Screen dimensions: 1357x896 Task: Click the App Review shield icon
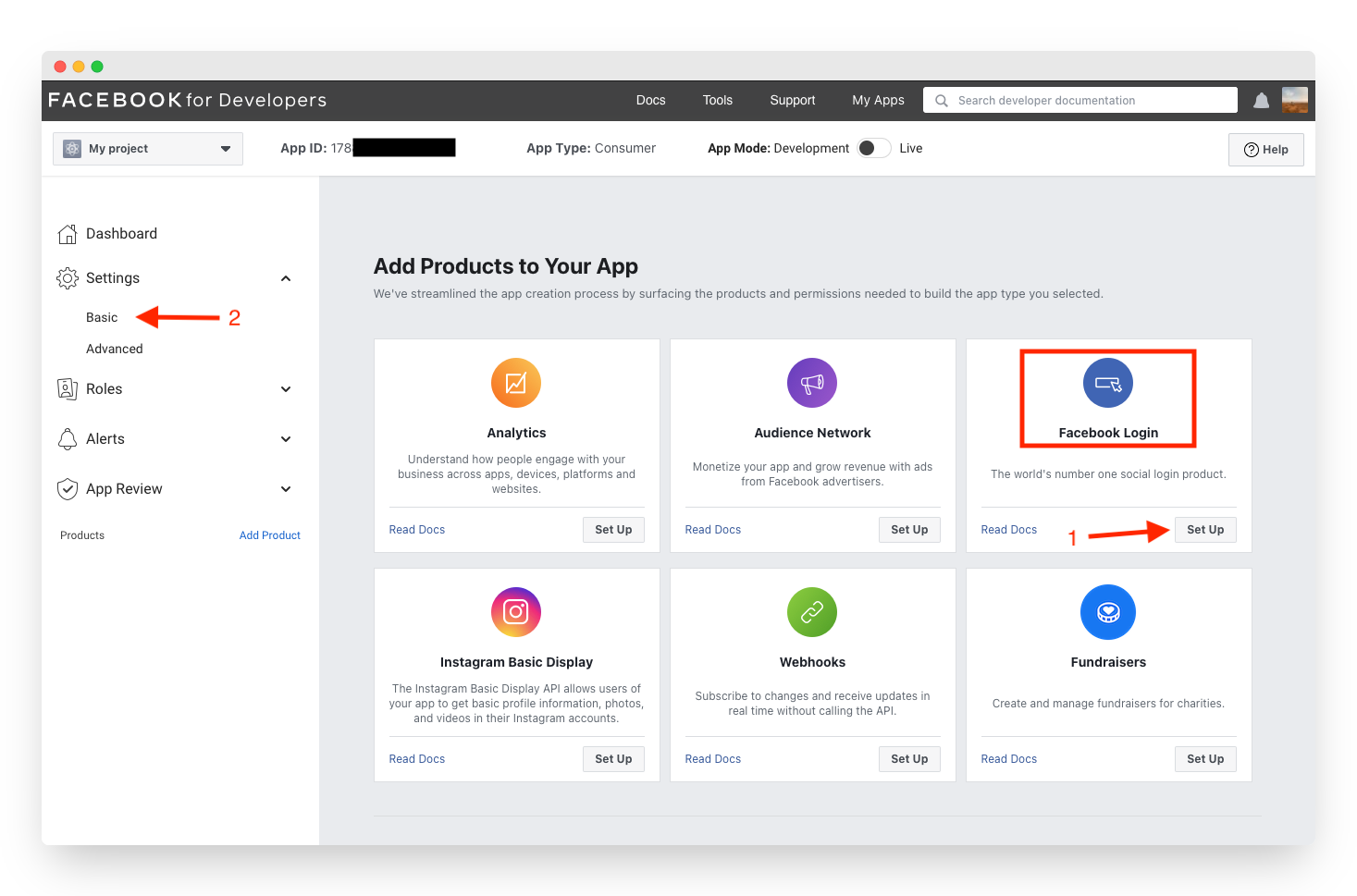(x=68, y=489)
